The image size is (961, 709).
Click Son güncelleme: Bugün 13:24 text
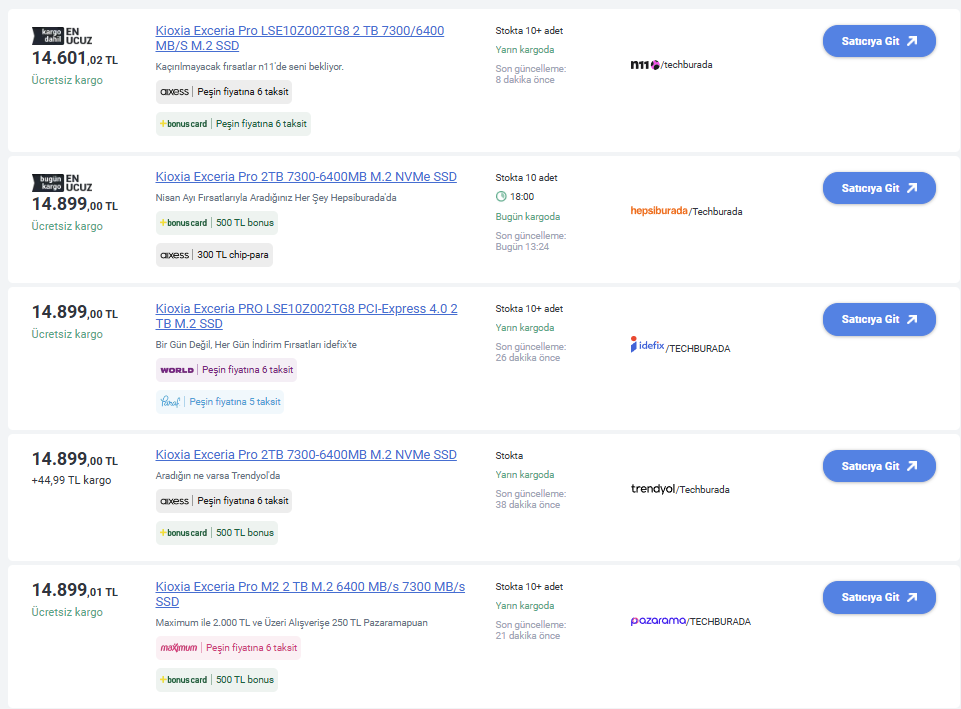(x=531, y=241)
